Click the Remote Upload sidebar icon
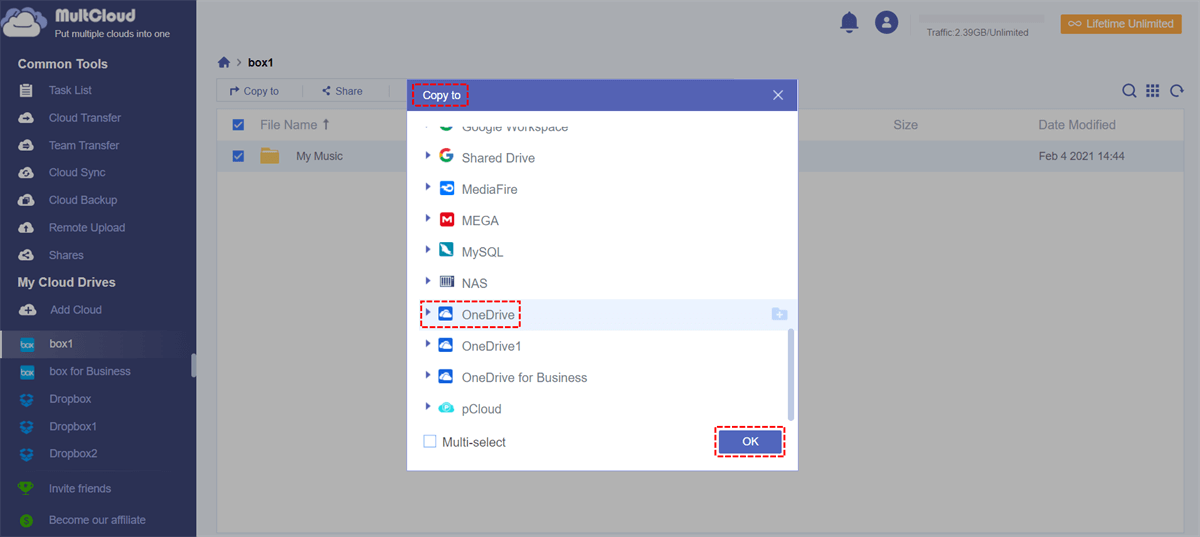 click(27, 228)
